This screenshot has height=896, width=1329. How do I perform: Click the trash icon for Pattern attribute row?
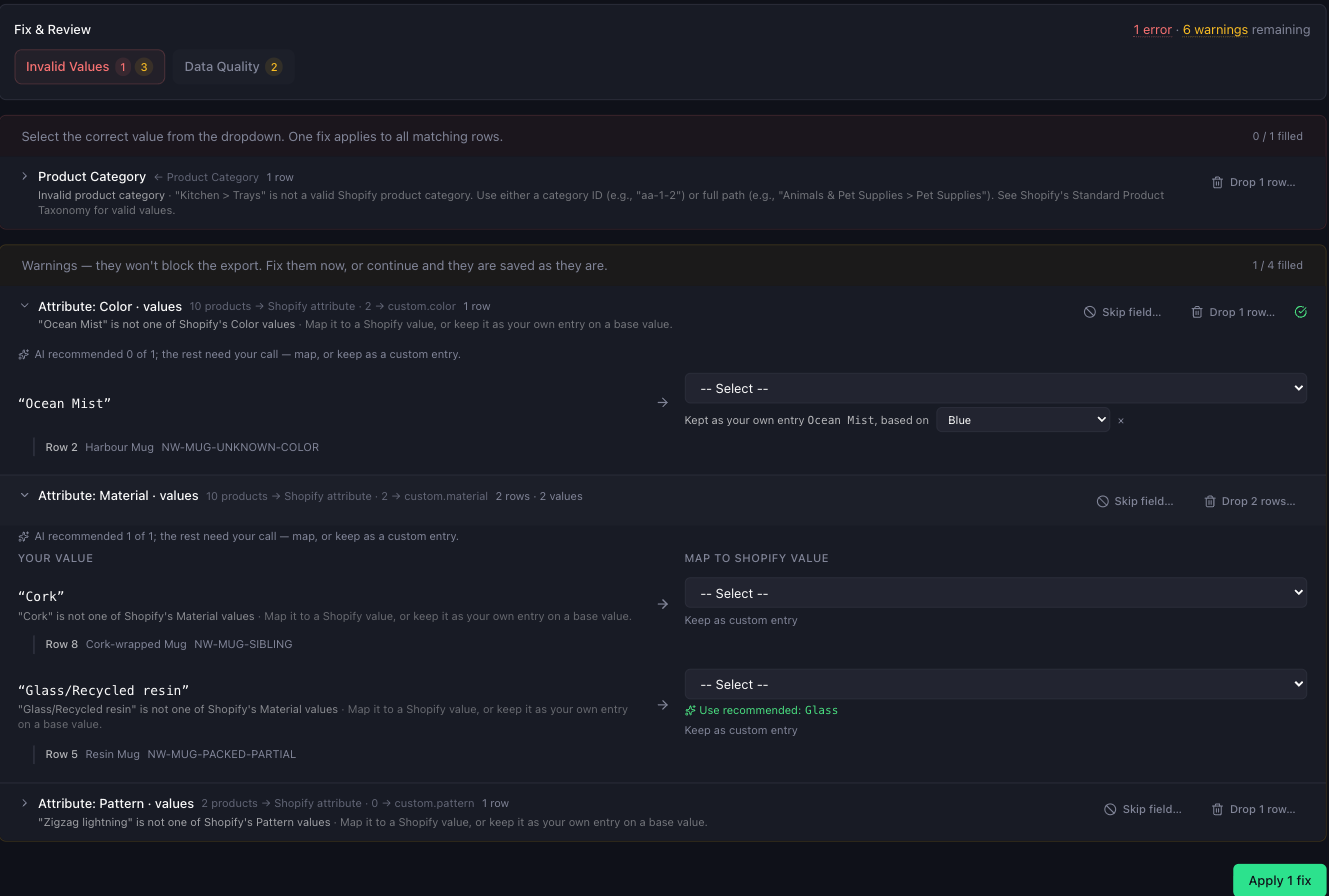(1217, 809)
